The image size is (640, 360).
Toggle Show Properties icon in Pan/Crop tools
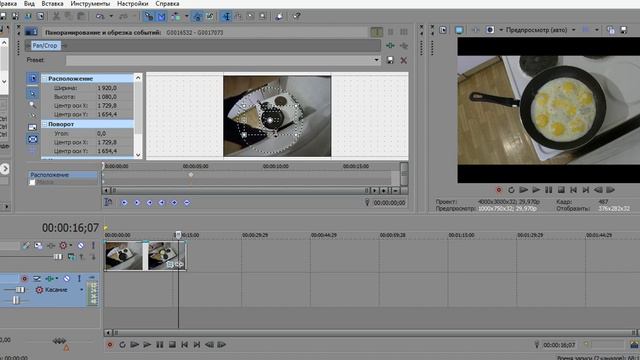[33, 78]
